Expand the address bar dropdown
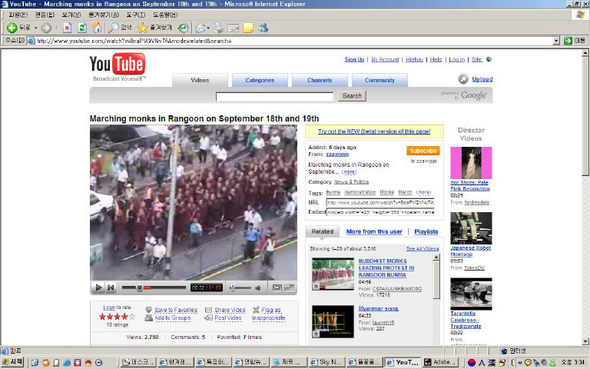The height and width of the screenshot is (369, 590). pyautogui.click(x=556, y=41)
